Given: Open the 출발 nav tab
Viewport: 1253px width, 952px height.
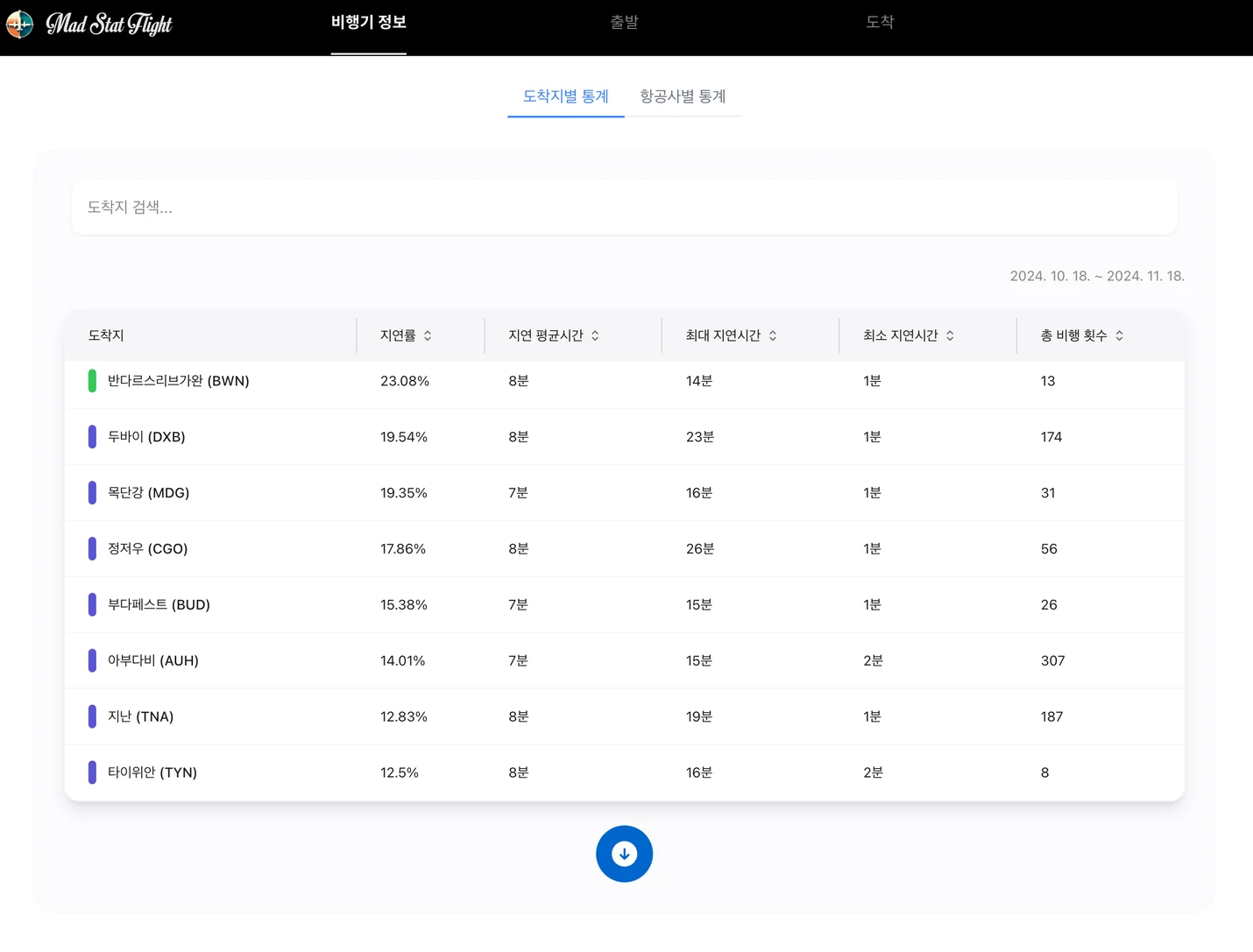Looking at the screenshot, I should point(624,23).
